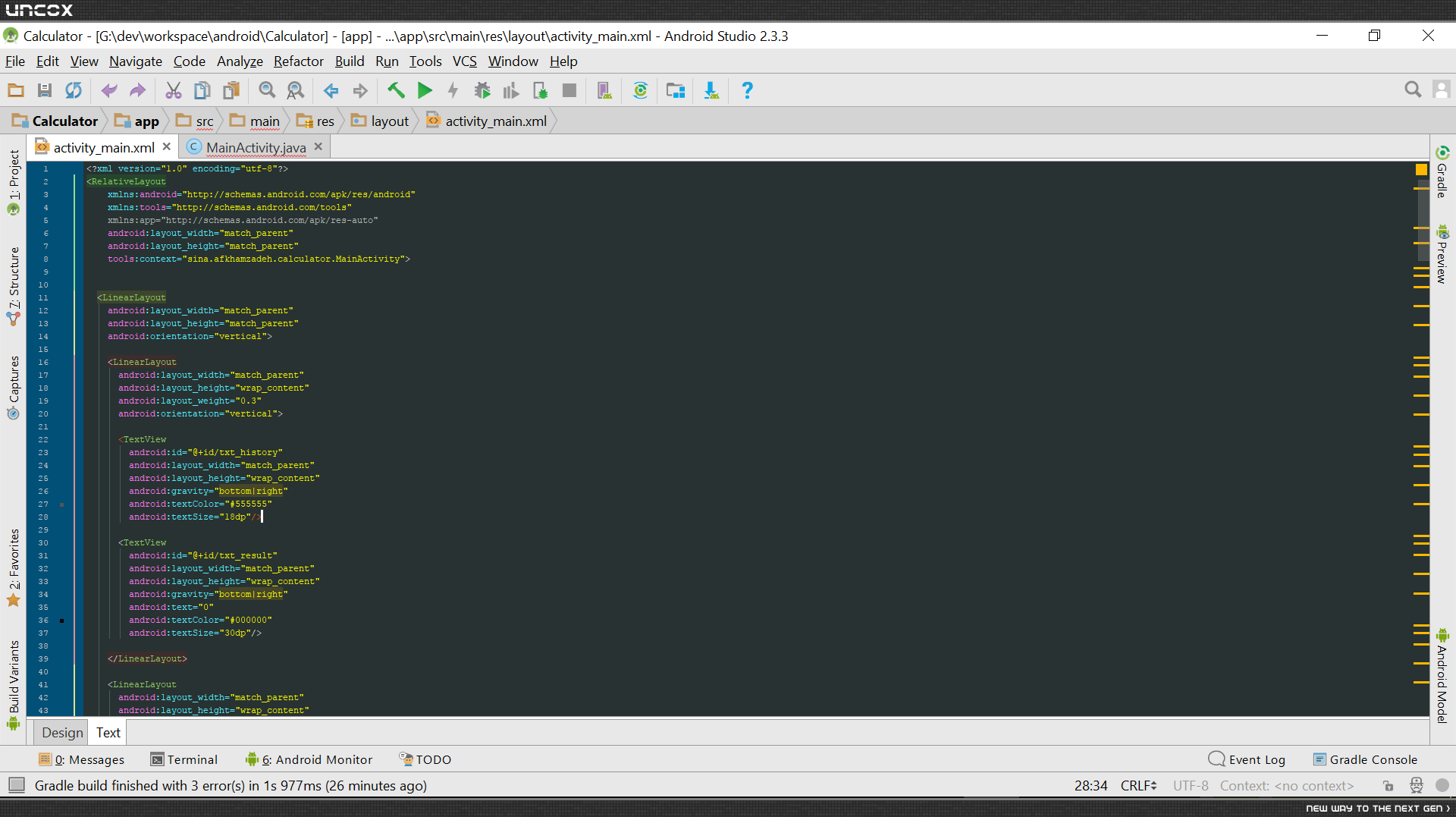Screen dimensions: 1456x817
Task: Click the yellow inspection status square
Action: point(1421,170)
